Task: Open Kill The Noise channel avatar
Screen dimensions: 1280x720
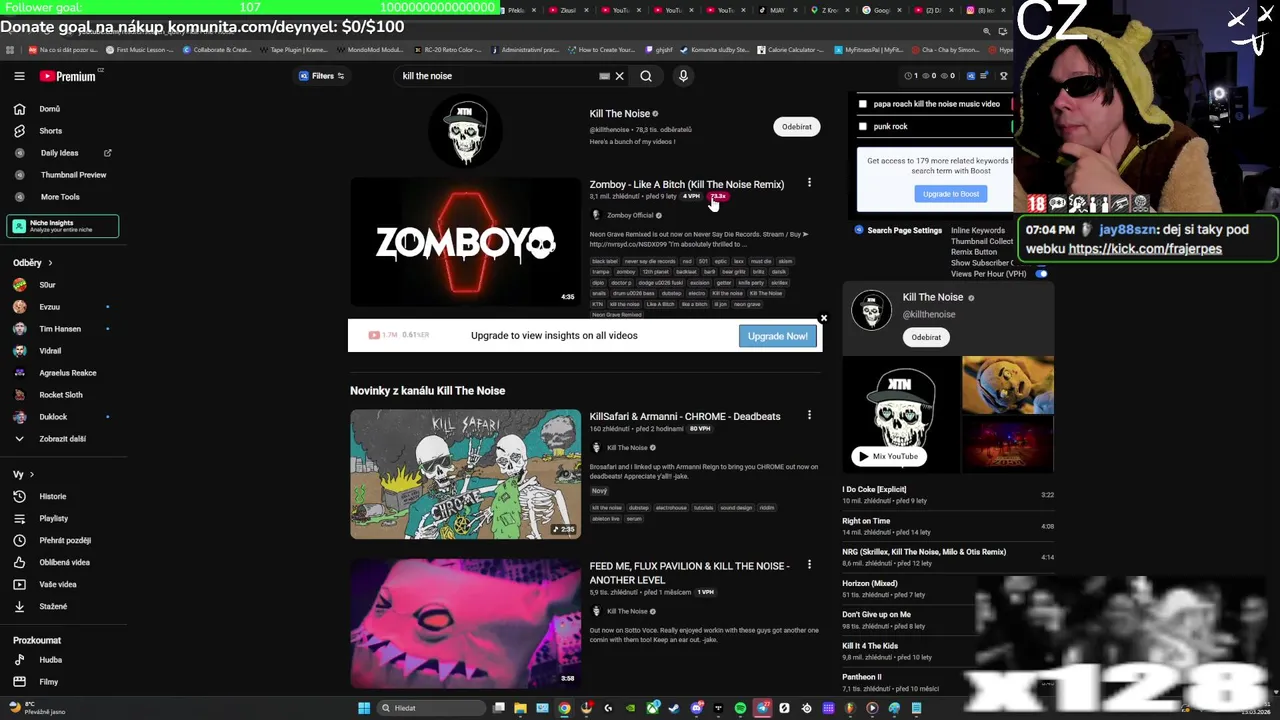Action: [465, 131]
